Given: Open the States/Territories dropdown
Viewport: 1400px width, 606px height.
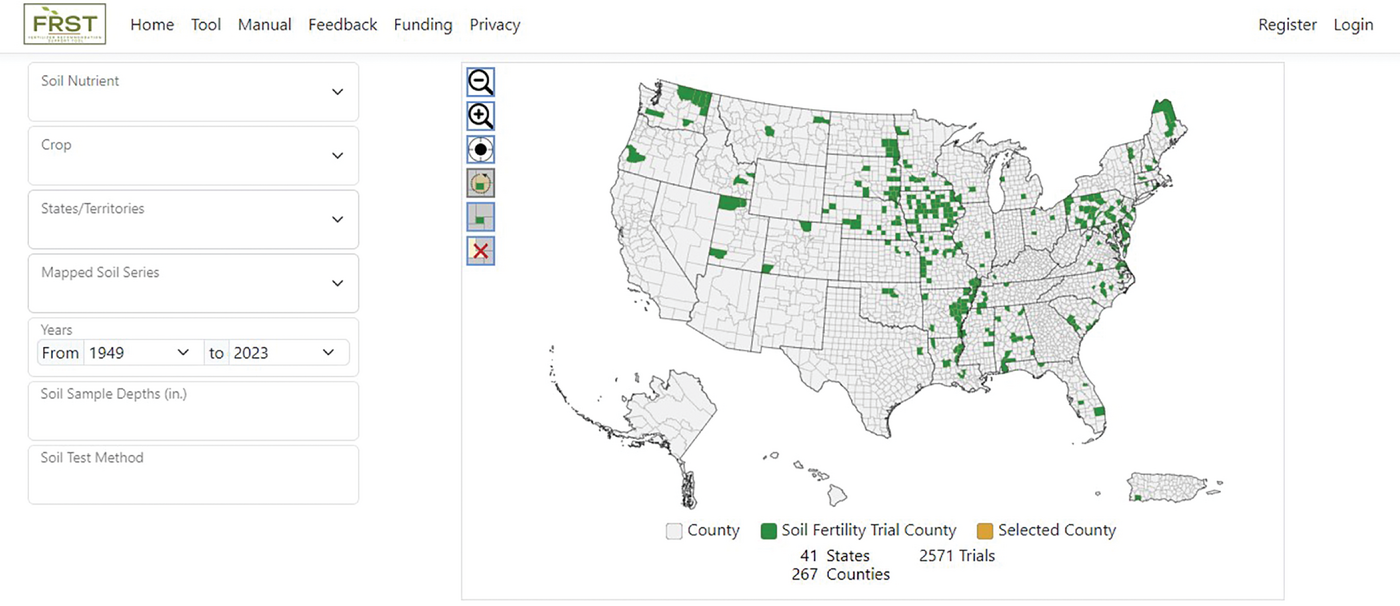Looking at the screenshot, I should tap(193, 219).
